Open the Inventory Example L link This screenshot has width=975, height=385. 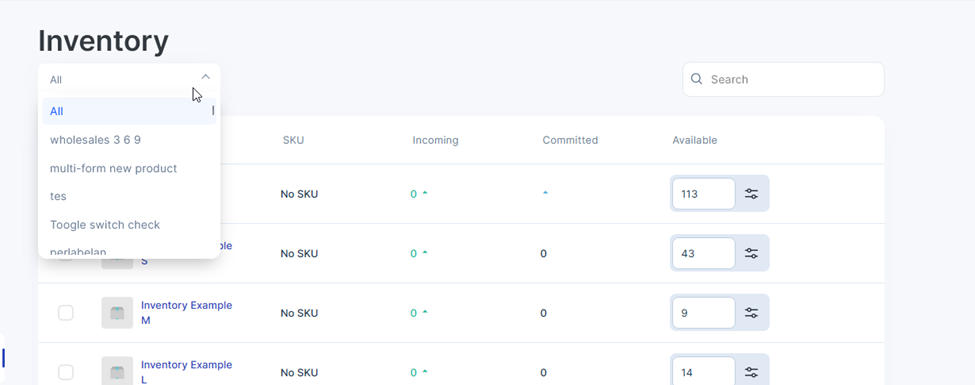187,372
